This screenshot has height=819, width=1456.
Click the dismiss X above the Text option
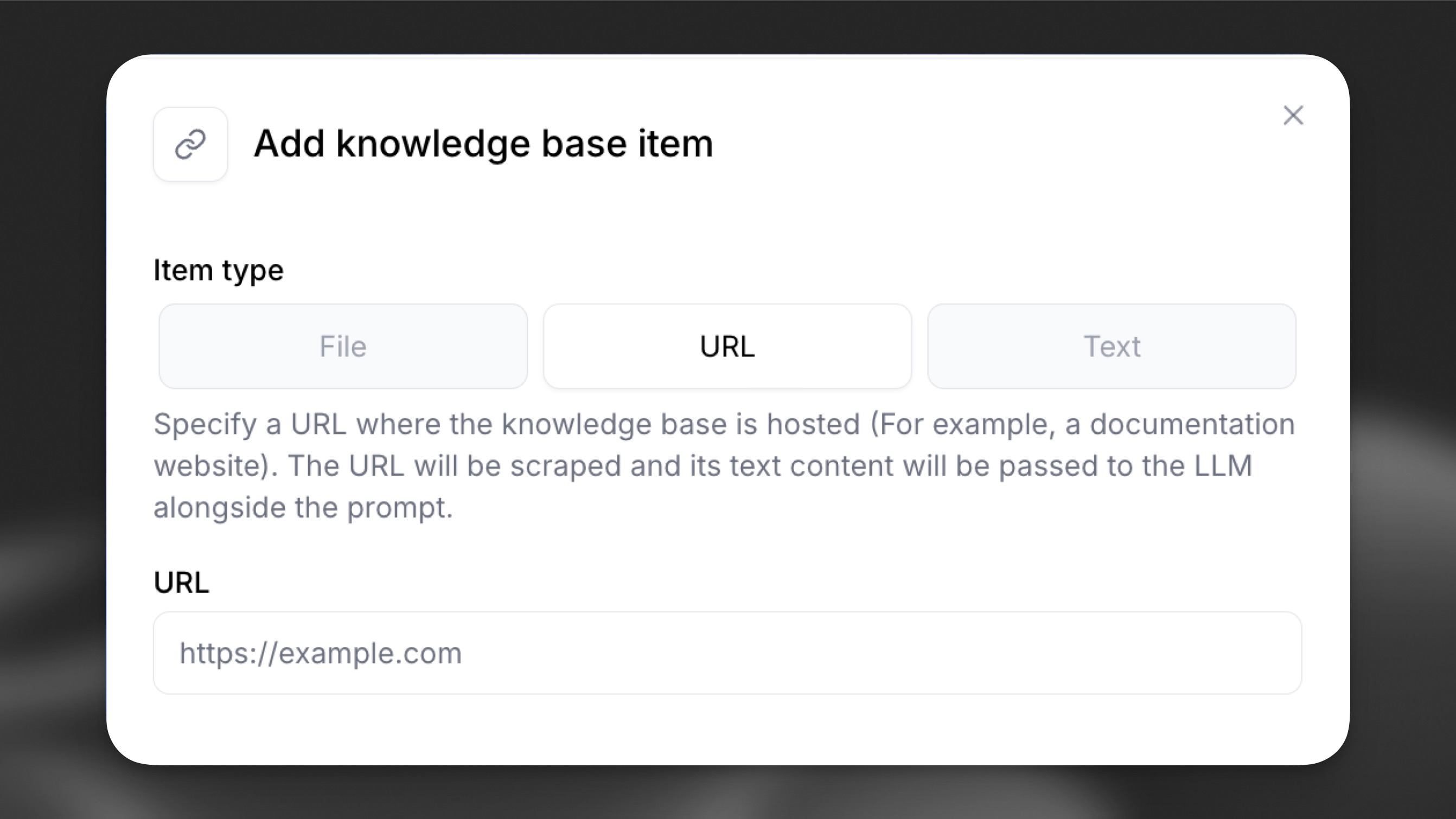tap(1293, 116)
